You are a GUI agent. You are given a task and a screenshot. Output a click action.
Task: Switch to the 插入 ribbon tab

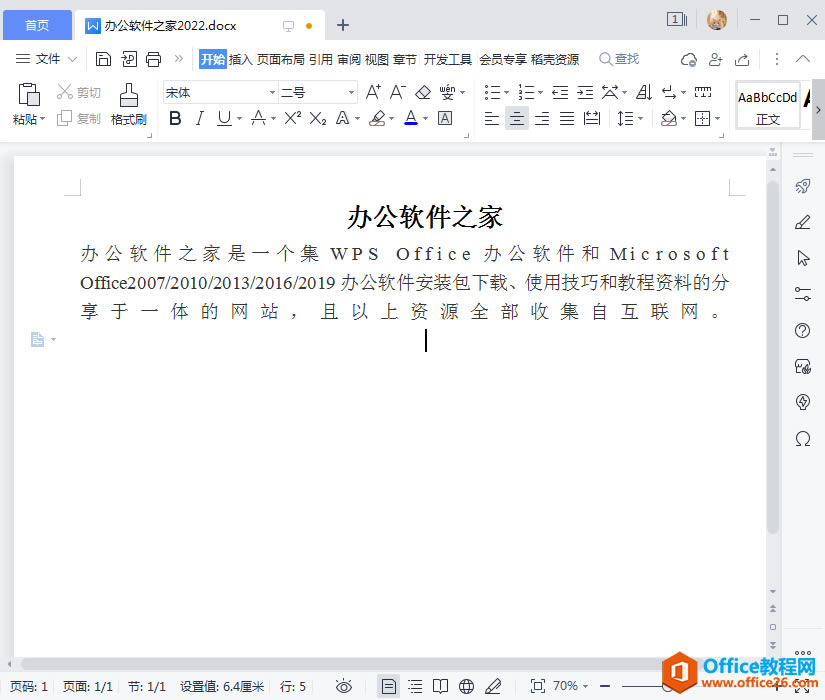pos(239,58)
